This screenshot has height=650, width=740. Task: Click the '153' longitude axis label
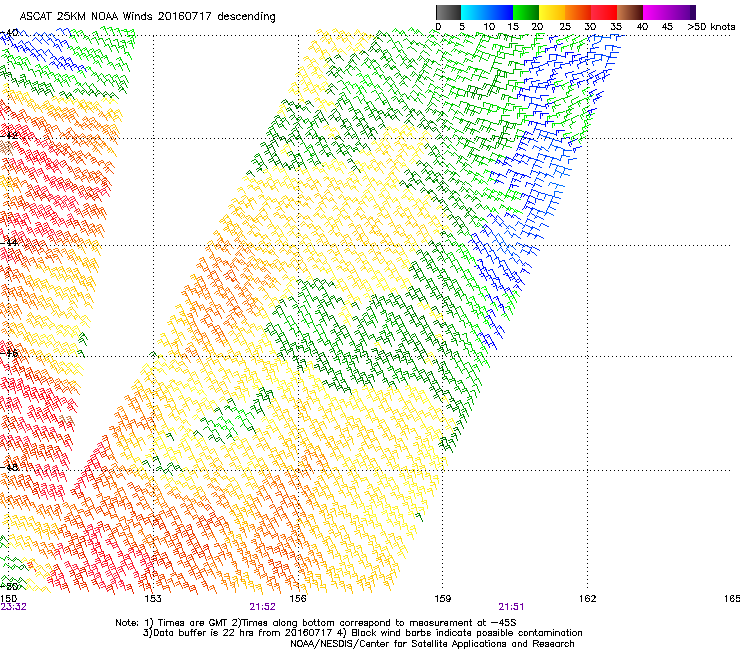(153, 599)
